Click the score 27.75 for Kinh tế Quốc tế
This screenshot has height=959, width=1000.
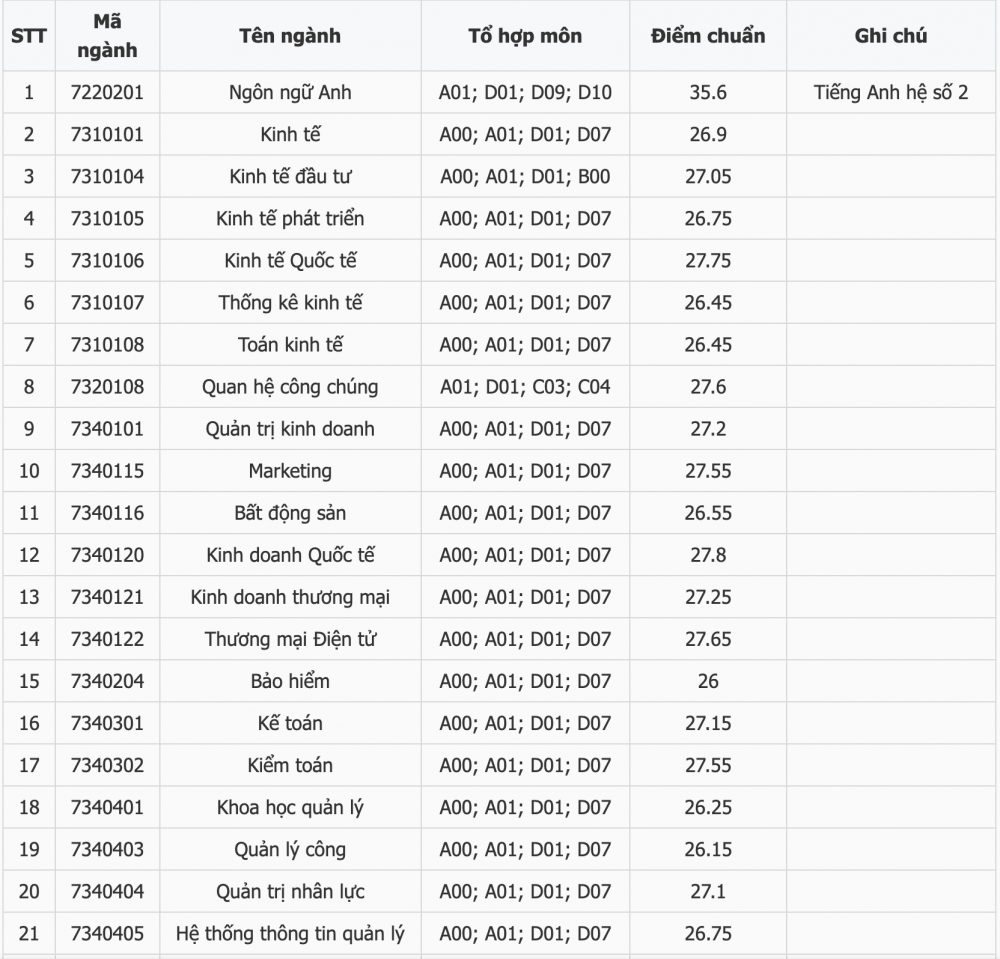point(708,261)
